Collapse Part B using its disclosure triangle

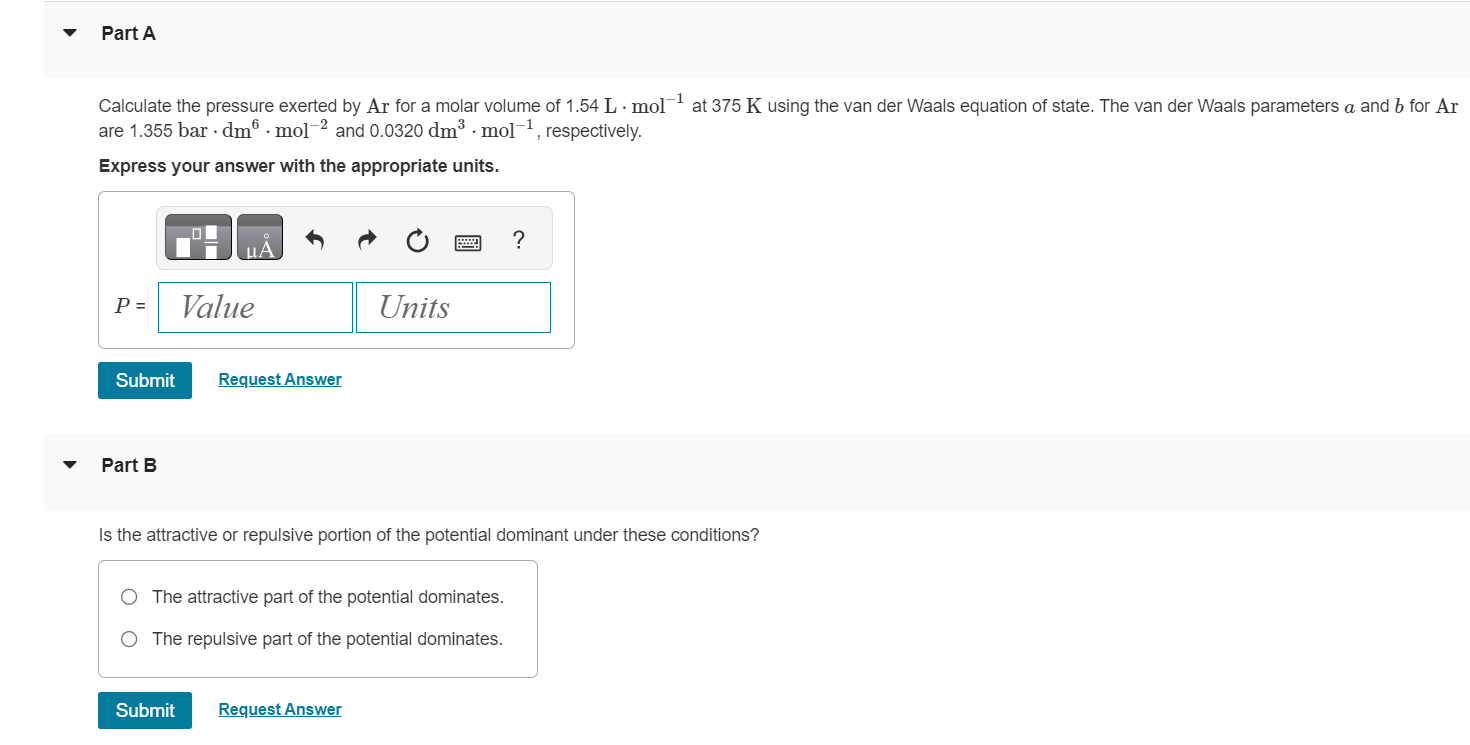coord(69,464)
